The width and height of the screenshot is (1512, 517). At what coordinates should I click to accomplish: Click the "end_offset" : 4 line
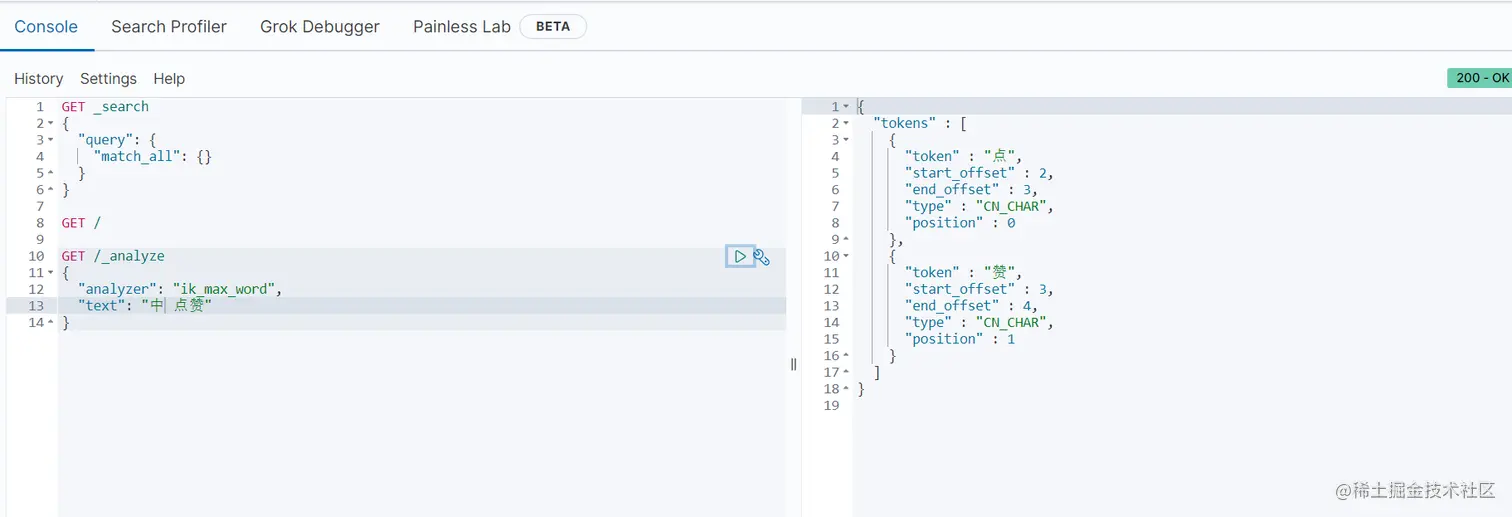pos(971,306)
